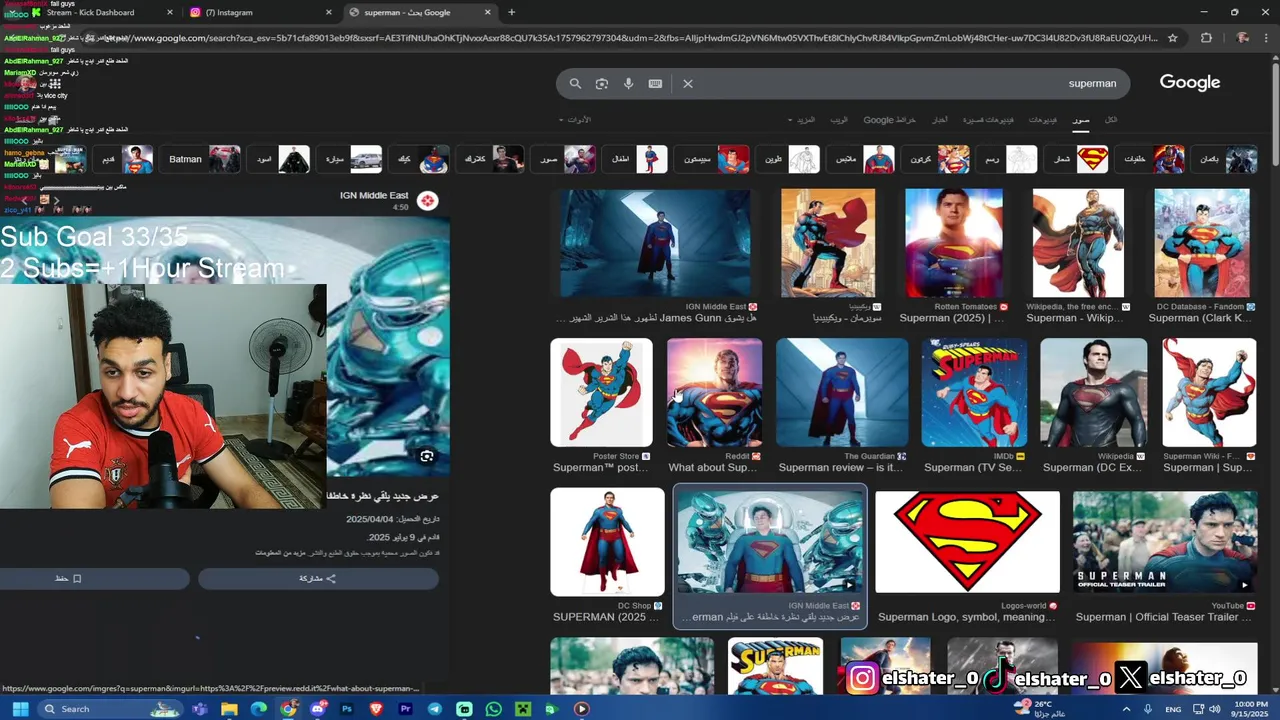Open the browser extensions puzzle icon
The image size is (1280, 720).
point(1206,38)
